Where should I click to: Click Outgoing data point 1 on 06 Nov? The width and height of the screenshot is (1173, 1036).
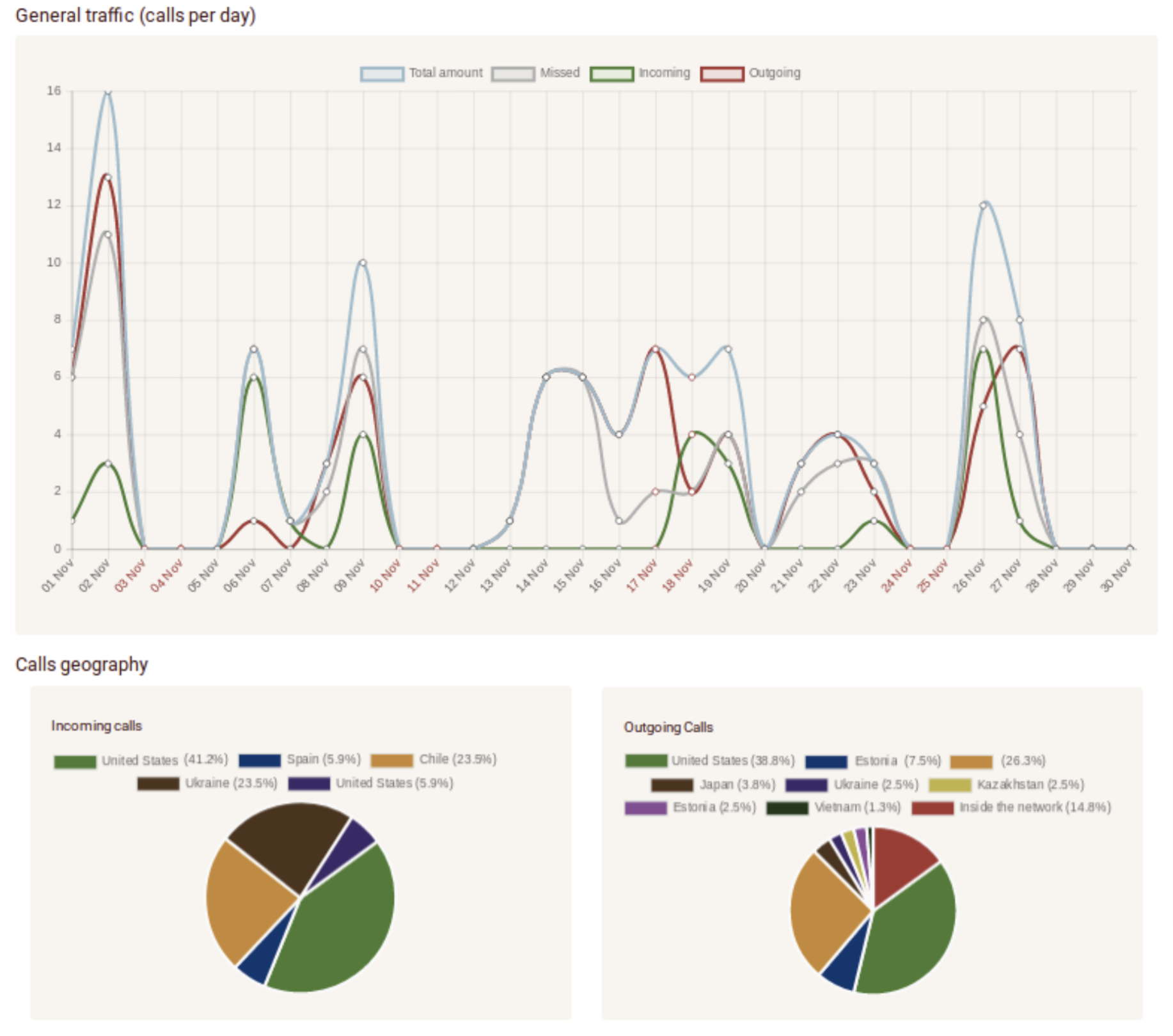[254, 521]
